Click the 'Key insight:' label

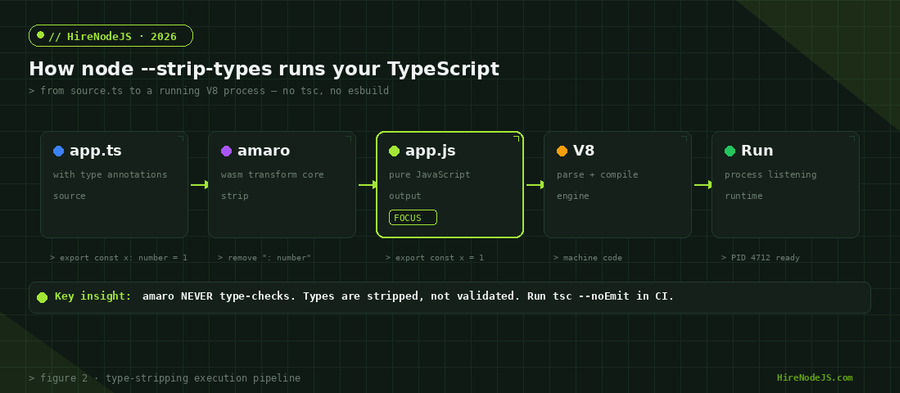pyautogui.click(x=93, y=297)
